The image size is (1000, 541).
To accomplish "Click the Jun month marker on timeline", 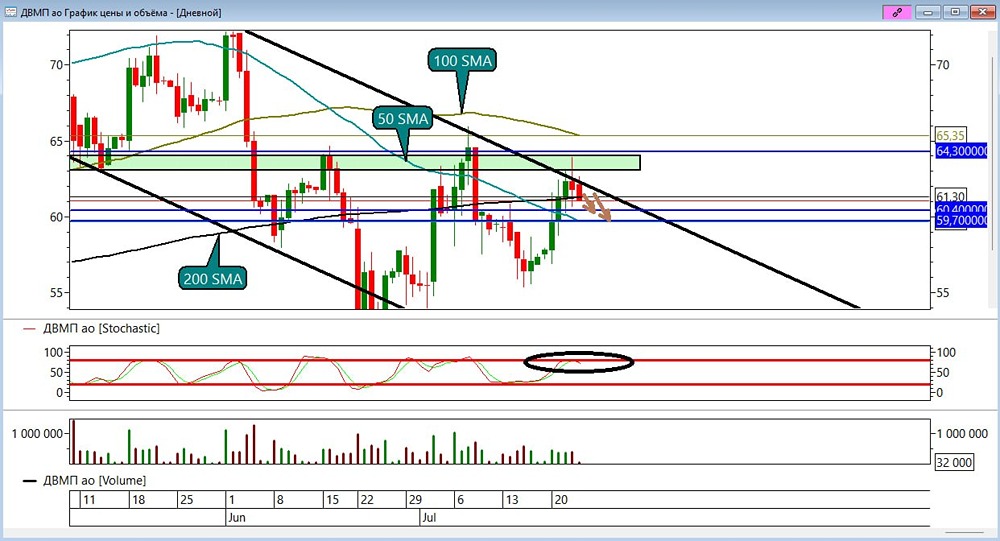I will [x=237, y=517].
